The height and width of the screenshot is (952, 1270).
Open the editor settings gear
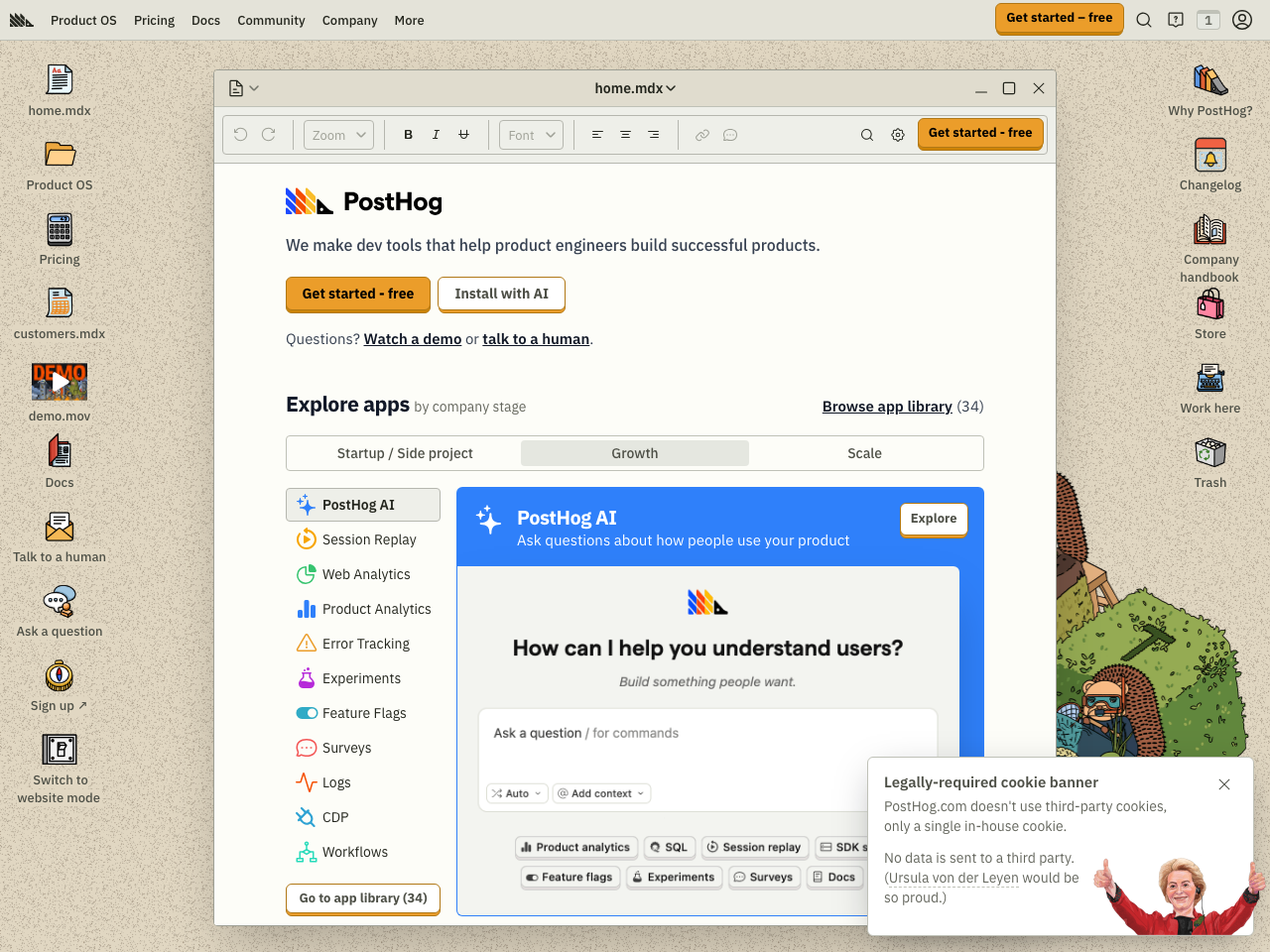(898, 134)
